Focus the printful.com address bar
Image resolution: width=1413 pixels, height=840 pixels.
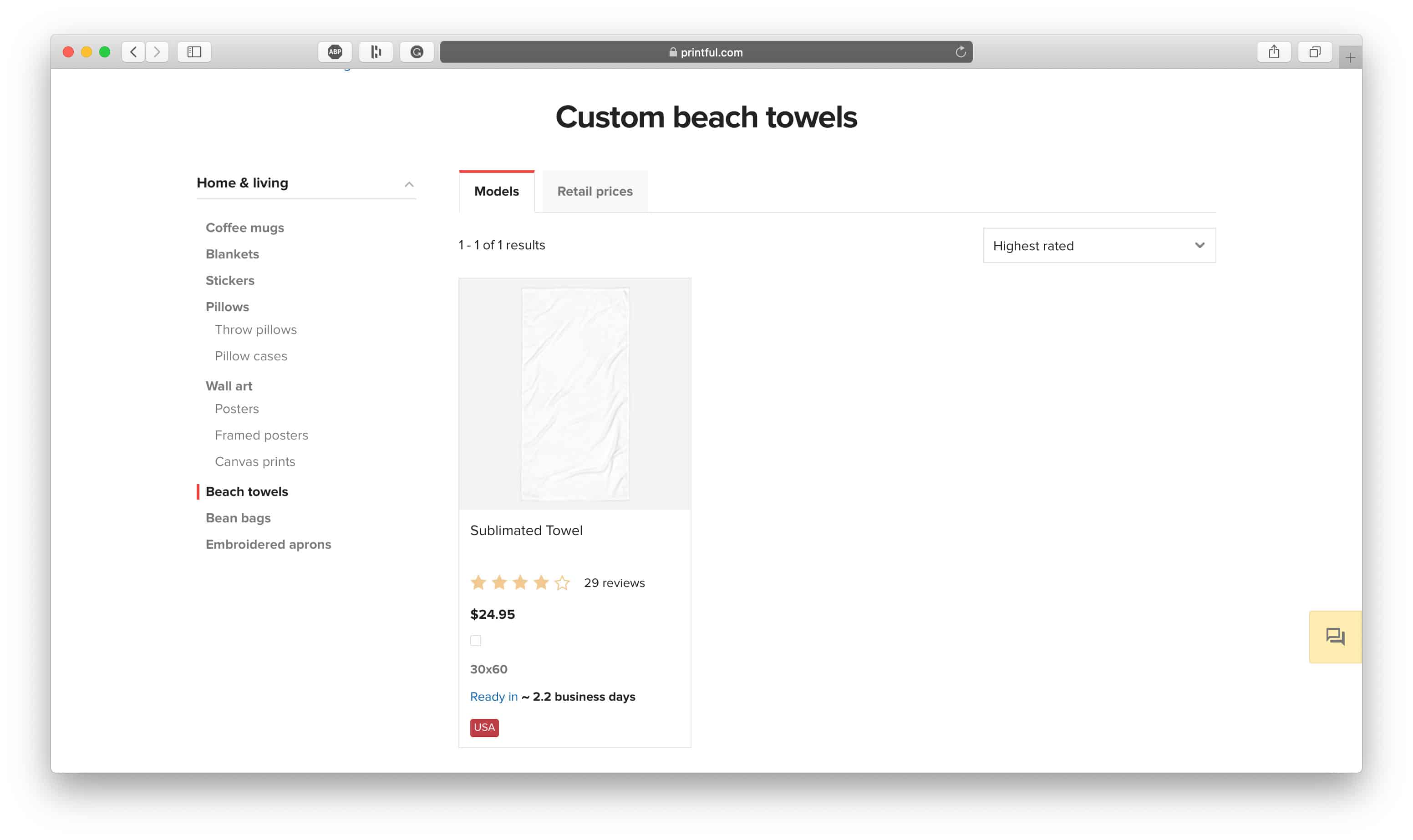coord(706,52)
